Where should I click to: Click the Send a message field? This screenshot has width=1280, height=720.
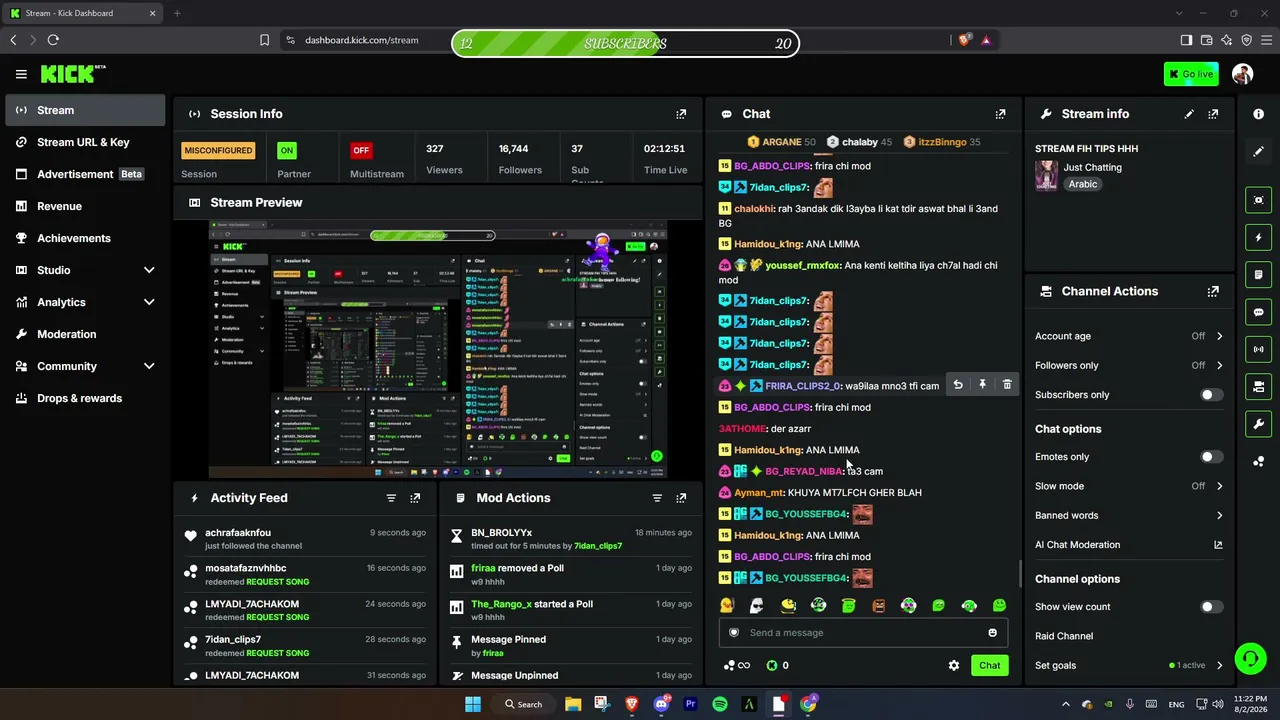tap(863, 633)
